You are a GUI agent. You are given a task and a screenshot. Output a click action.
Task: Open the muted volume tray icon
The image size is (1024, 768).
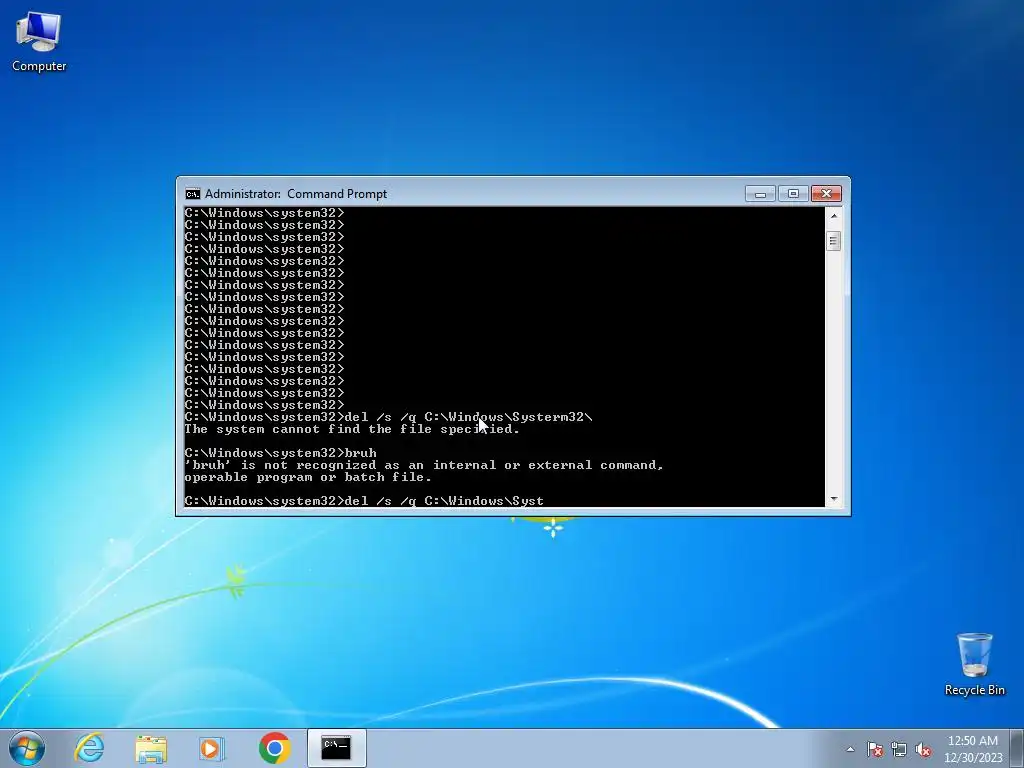pos(923,749)
